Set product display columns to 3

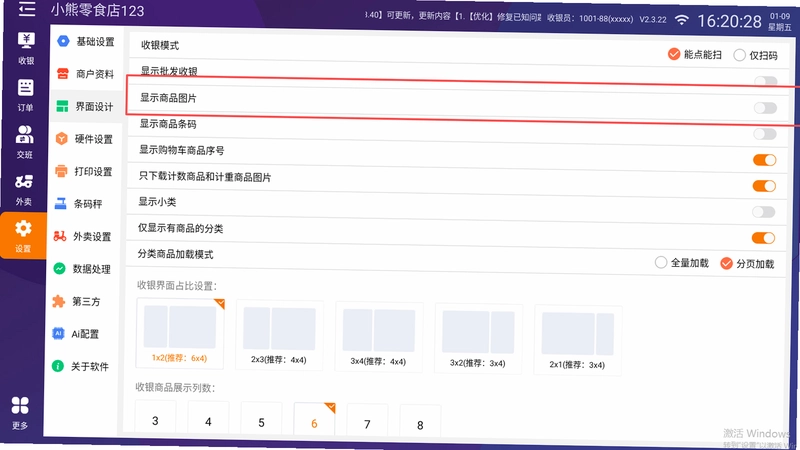click(x=156, y=418)
